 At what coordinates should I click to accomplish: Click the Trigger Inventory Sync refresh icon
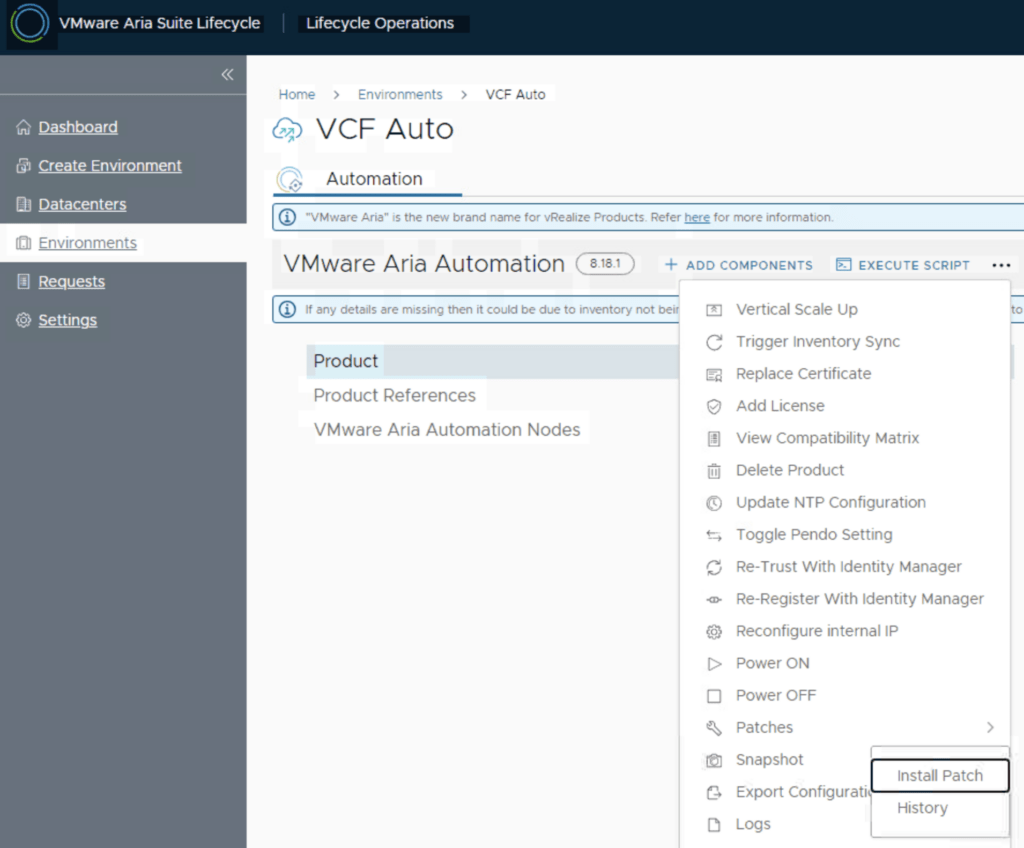[714, 342]
